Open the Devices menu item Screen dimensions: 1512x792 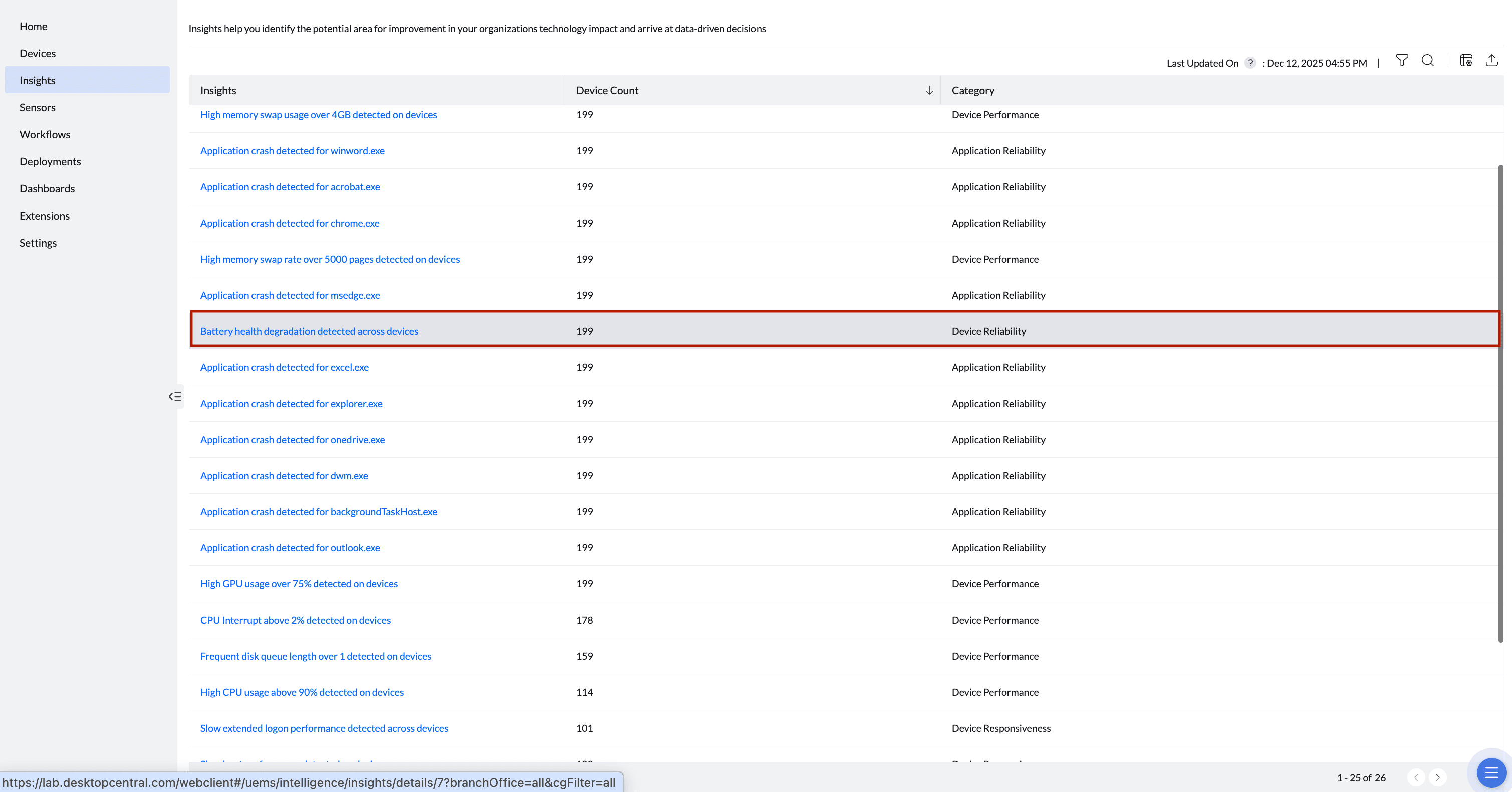click(x=38, y=54)
